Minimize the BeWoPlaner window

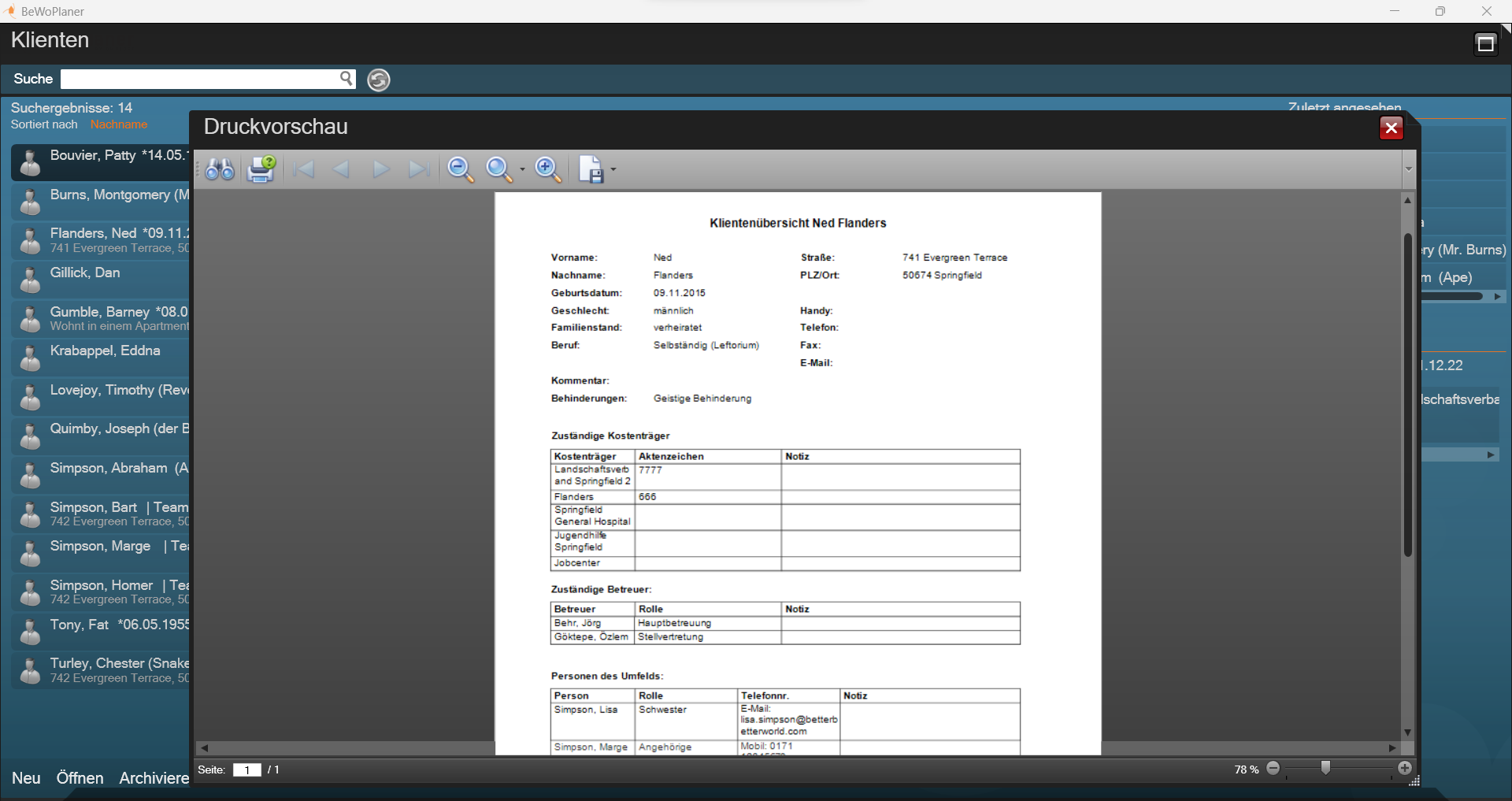[x=1395, y=11]
